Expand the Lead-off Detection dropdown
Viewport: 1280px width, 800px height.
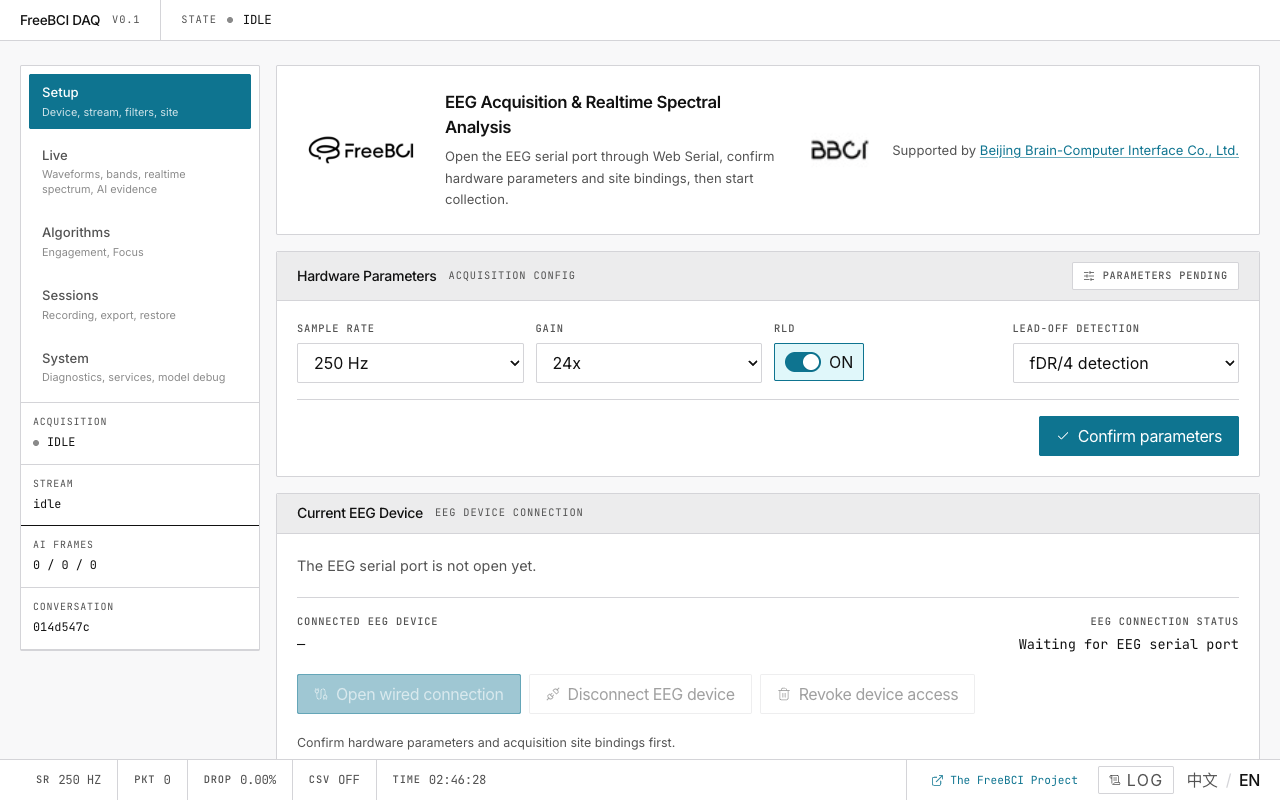click(1126, 363)
